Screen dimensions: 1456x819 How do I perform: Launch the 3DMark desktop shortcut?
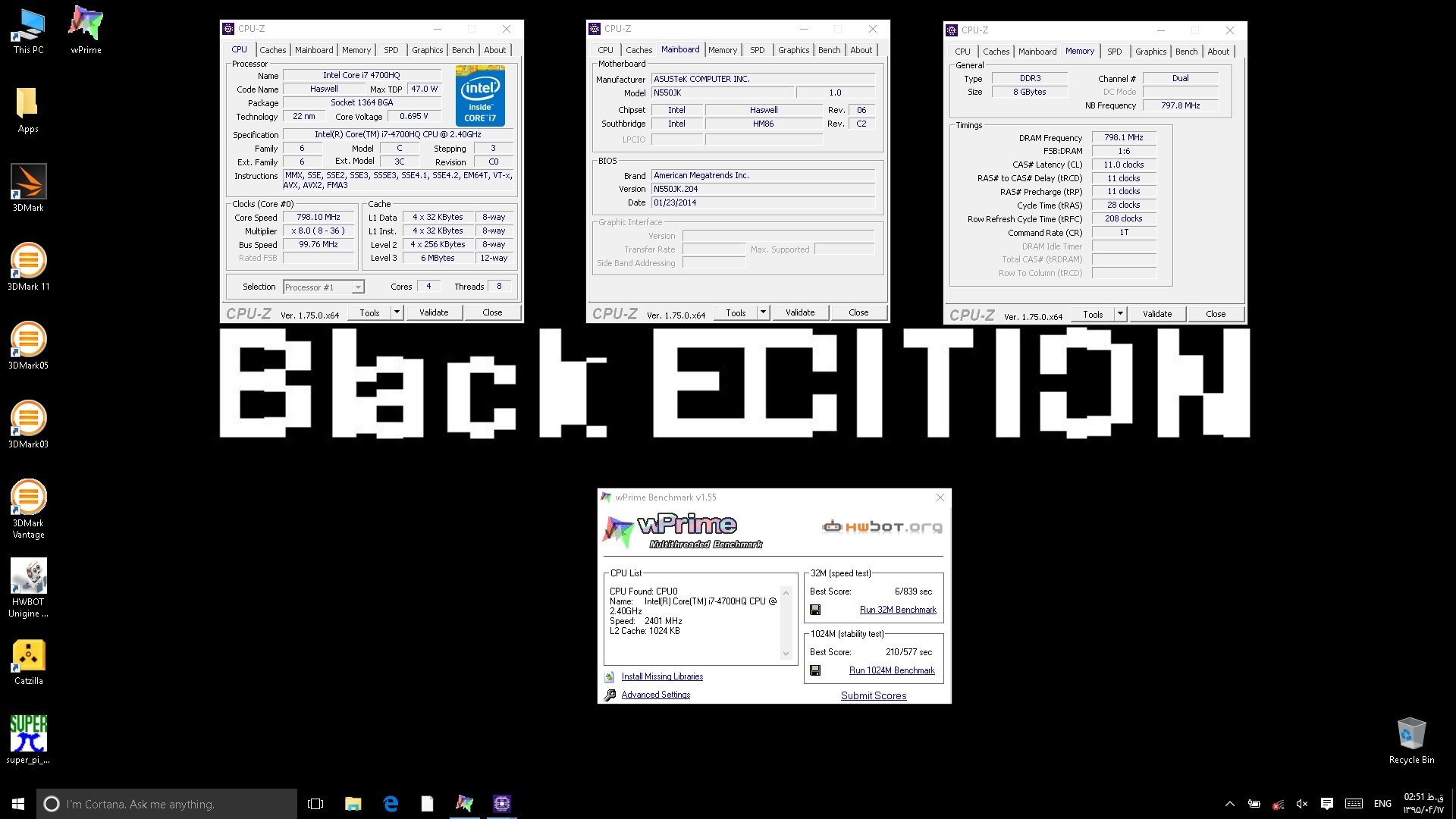[x=28, y=188]
